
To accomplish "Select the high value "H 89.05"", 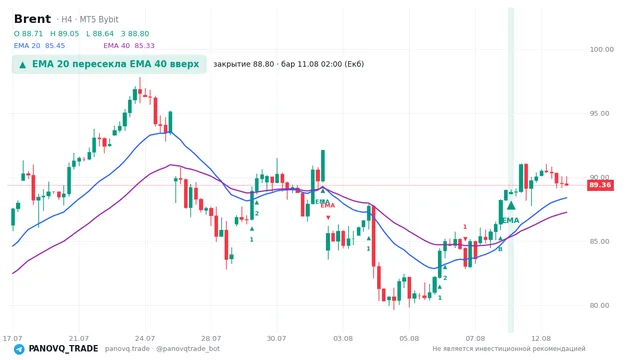I will 64,33.
